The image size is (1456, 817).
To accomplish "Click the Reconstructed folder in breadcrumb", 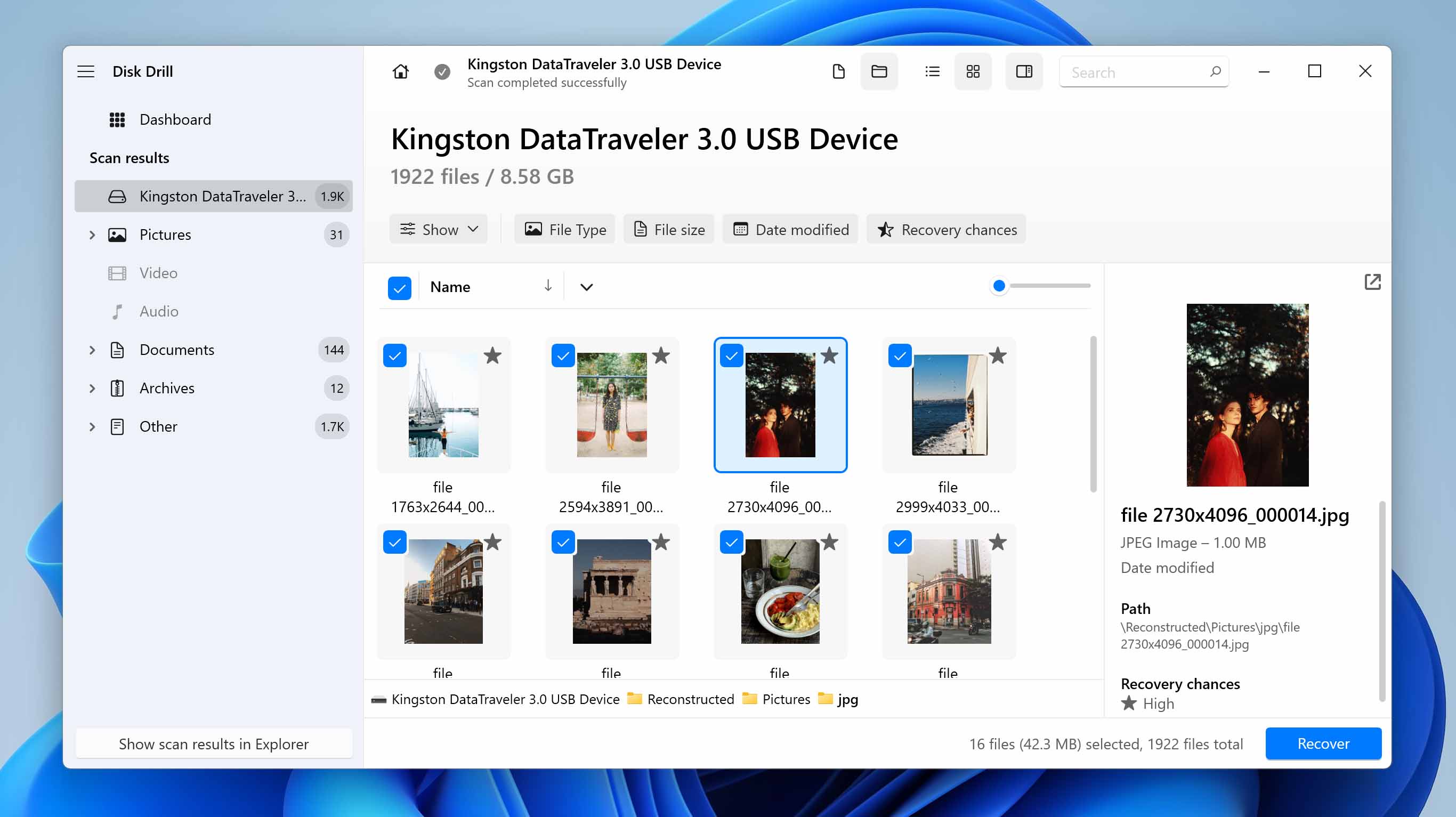I will 681,699.
